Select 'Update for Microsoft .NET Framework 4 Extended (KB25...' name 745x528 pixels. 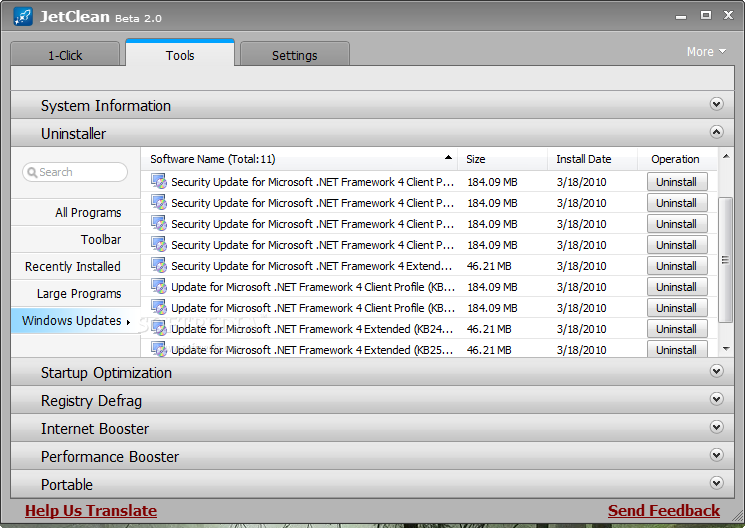coord(312,350)
